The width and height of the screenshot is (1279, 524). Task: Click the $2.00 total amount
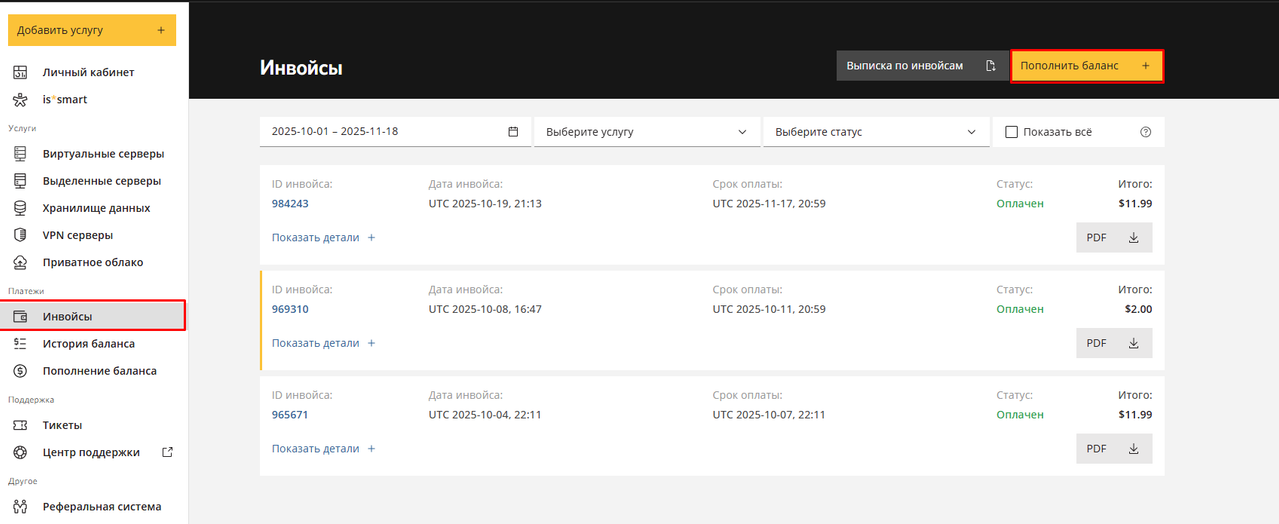(1138, 309)
